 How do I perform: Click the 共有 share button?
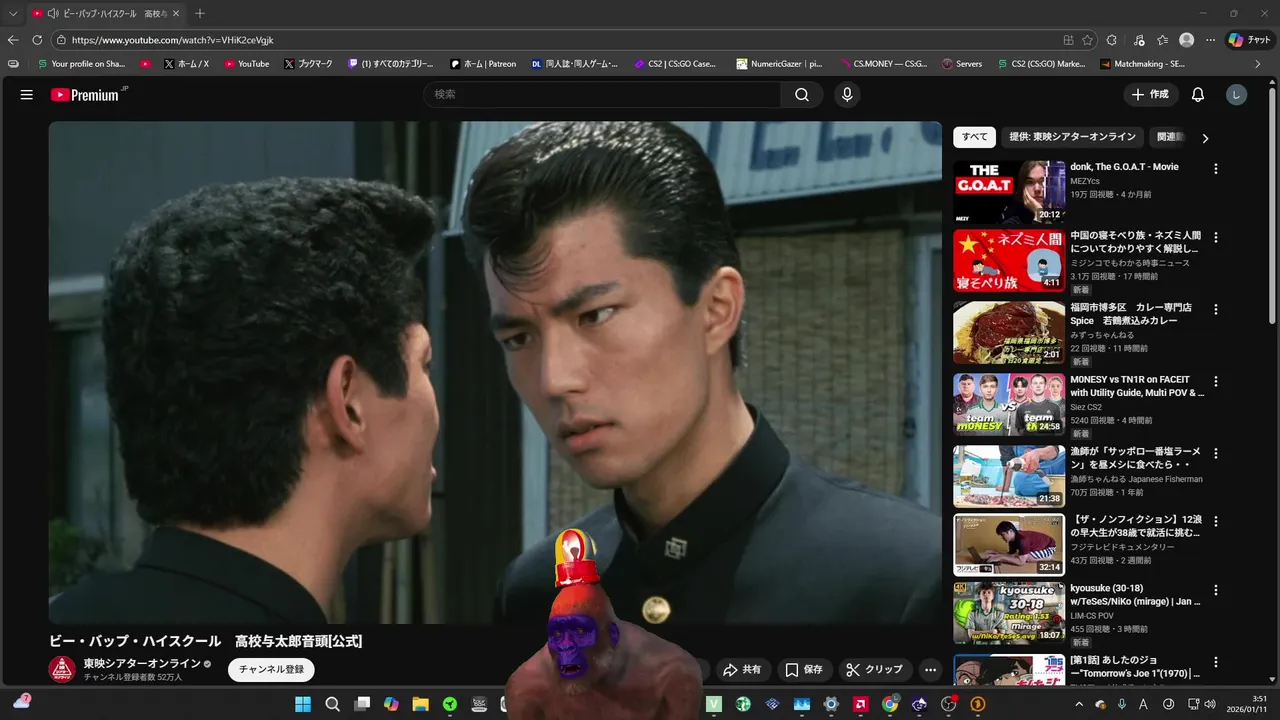point(742,670)
